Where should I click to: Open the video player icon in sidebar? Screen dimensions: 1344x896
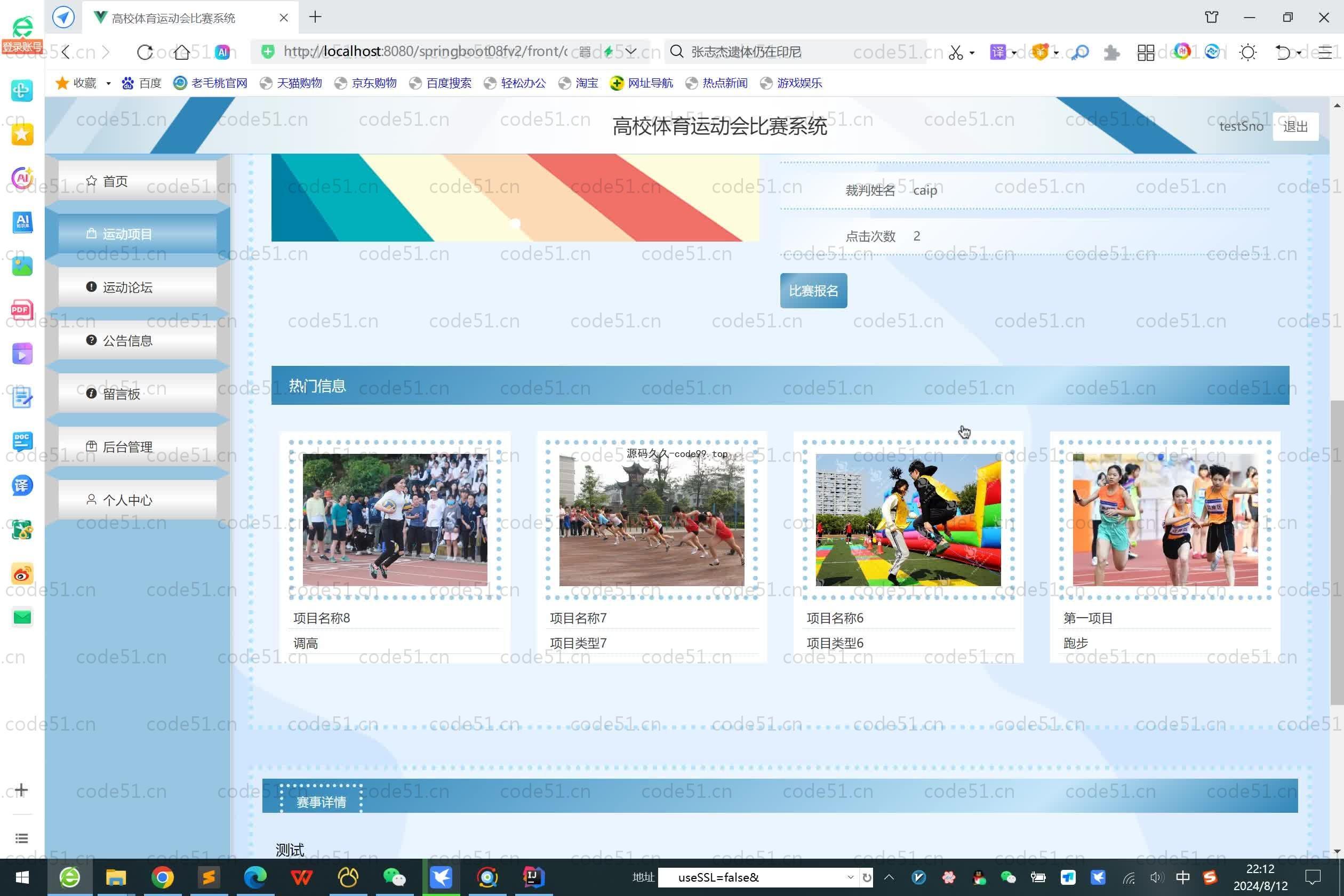pyautogui.click(x=22, y=354)
